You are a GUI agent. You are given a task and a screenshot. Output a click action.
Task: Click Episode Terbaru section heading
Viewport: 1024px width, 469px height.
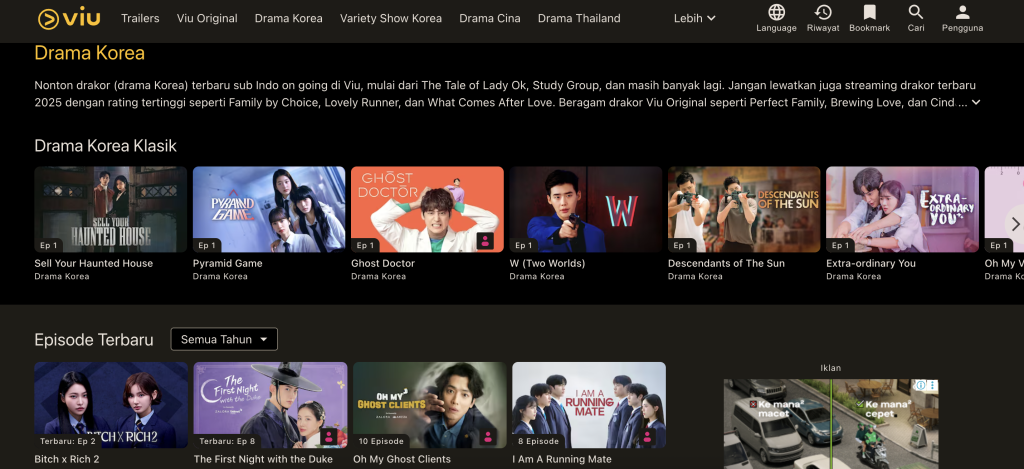93,340
